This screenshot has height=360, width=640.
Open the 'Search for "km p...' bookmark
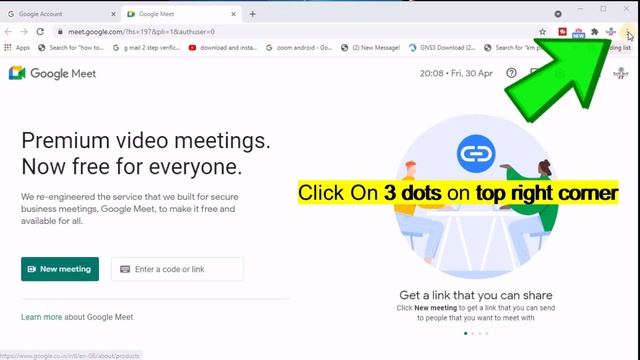[x=514, y=48]
